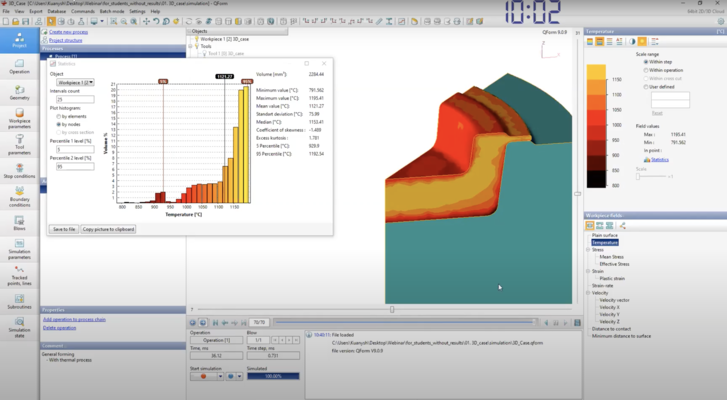Open the Project structure link

tap(65, 40)
